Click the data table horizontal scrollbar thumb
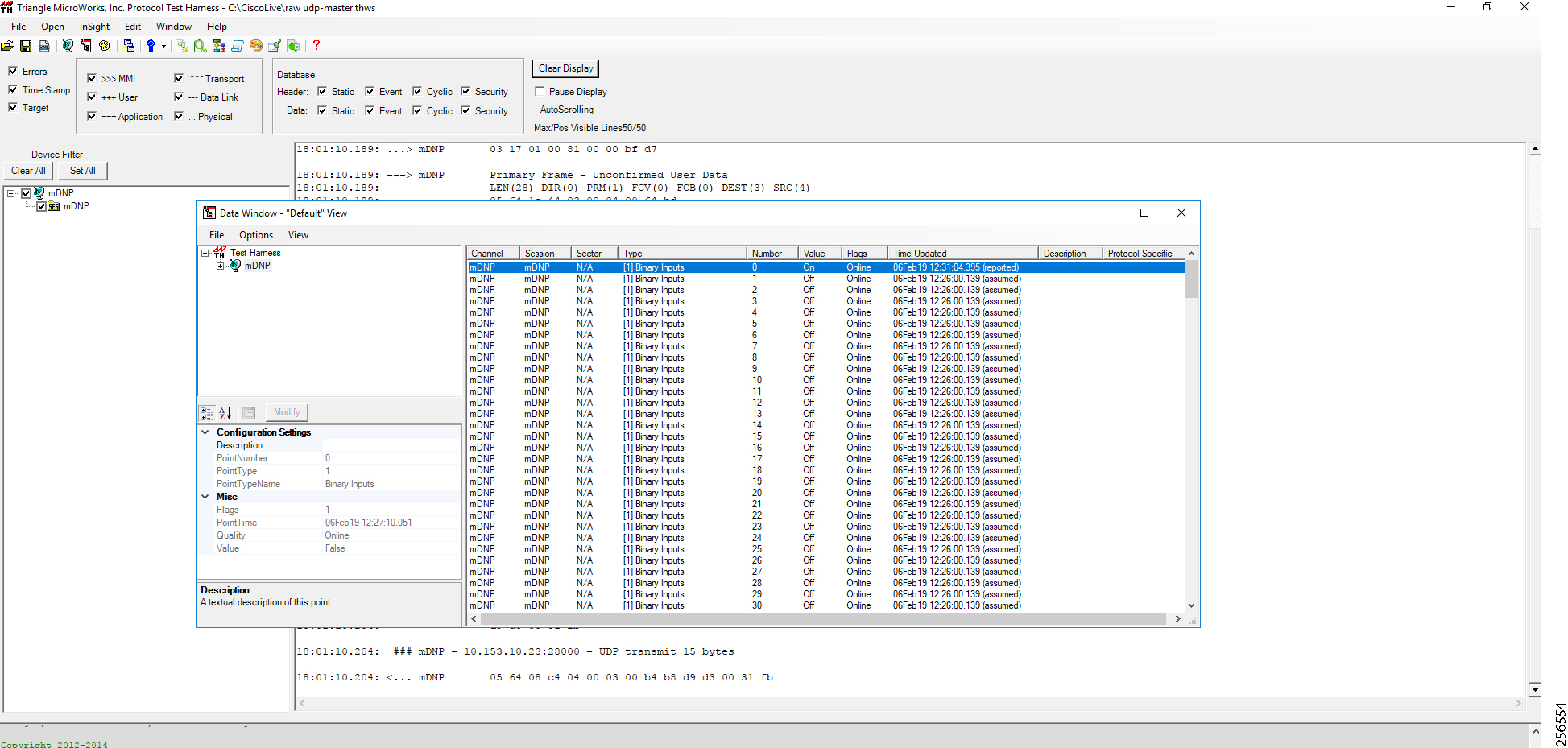 coord(823,618)
